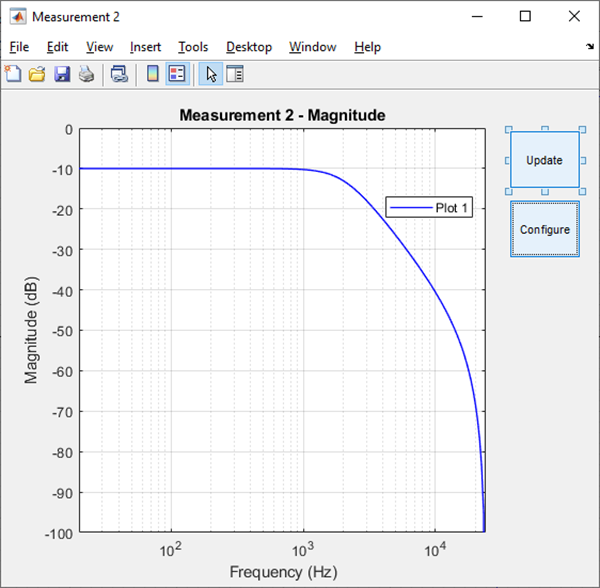Open the Property Inspector from the toolbar

pos(235,74)
